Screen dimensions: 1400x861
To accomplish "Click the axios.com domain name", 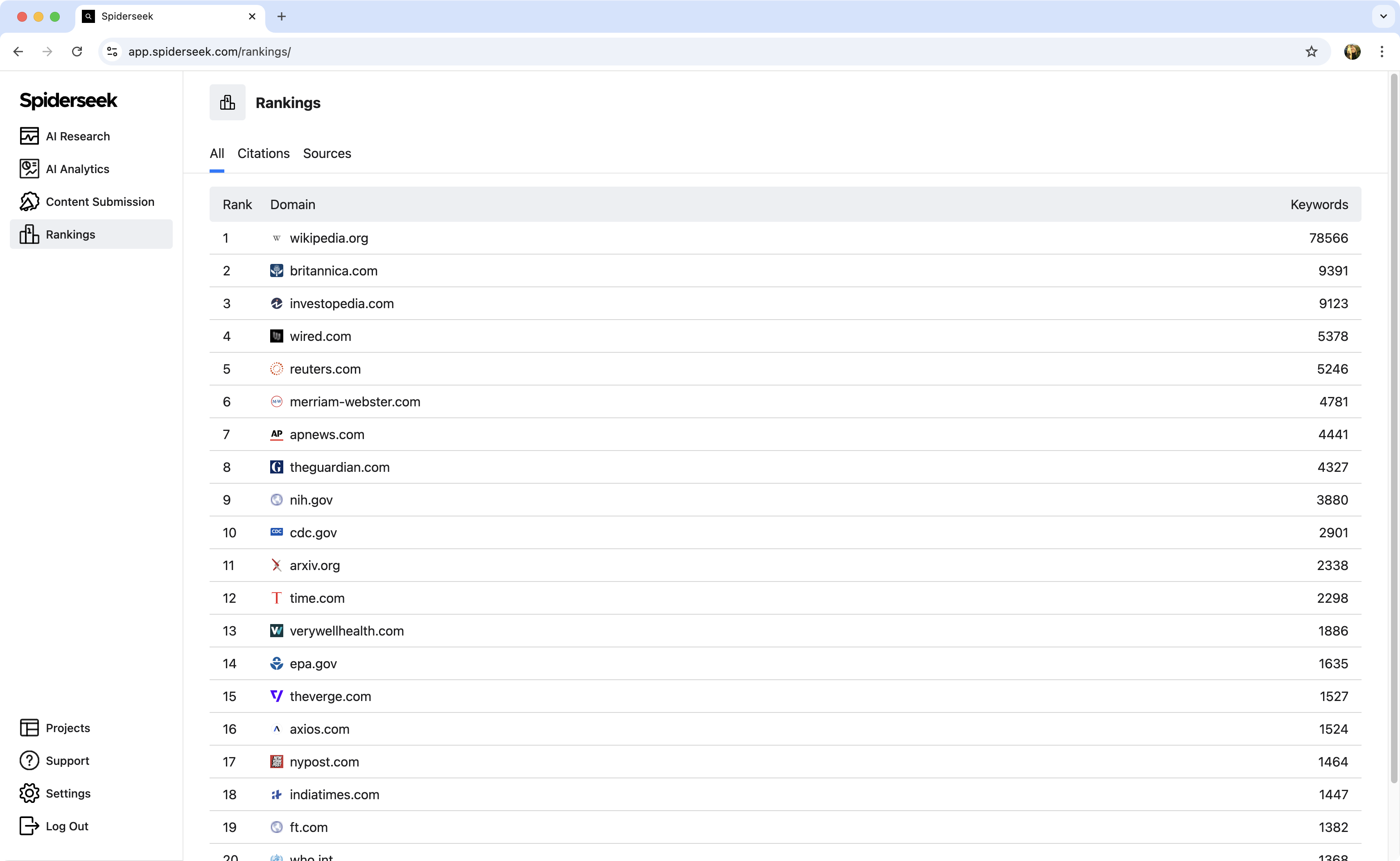I will tap(320, 729).
